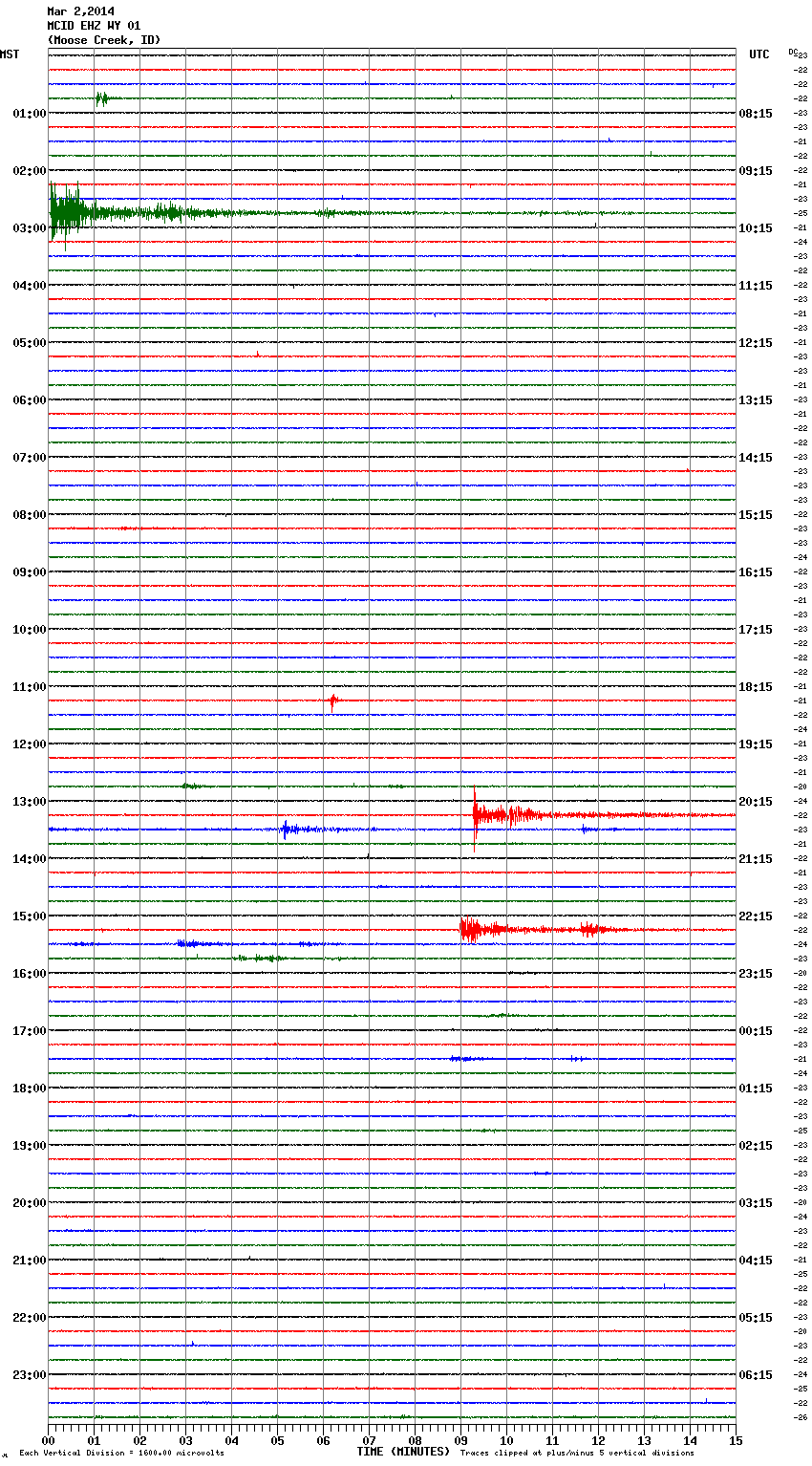The width and height of the screenshot is (812, 1466).
Task: Select the 15:00 MST time label
Action: (x=29, y=916)
